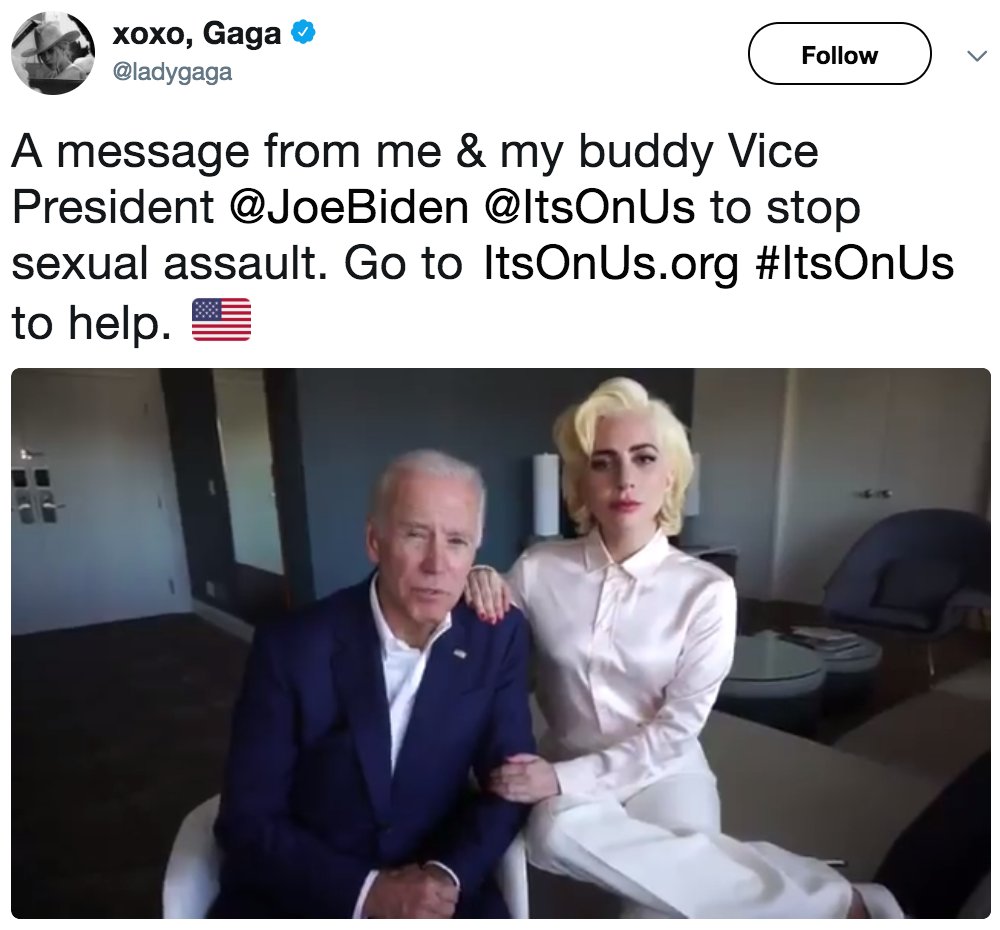Play the embedded tweet video
The image size is (1000, 930).
(501, 643)
